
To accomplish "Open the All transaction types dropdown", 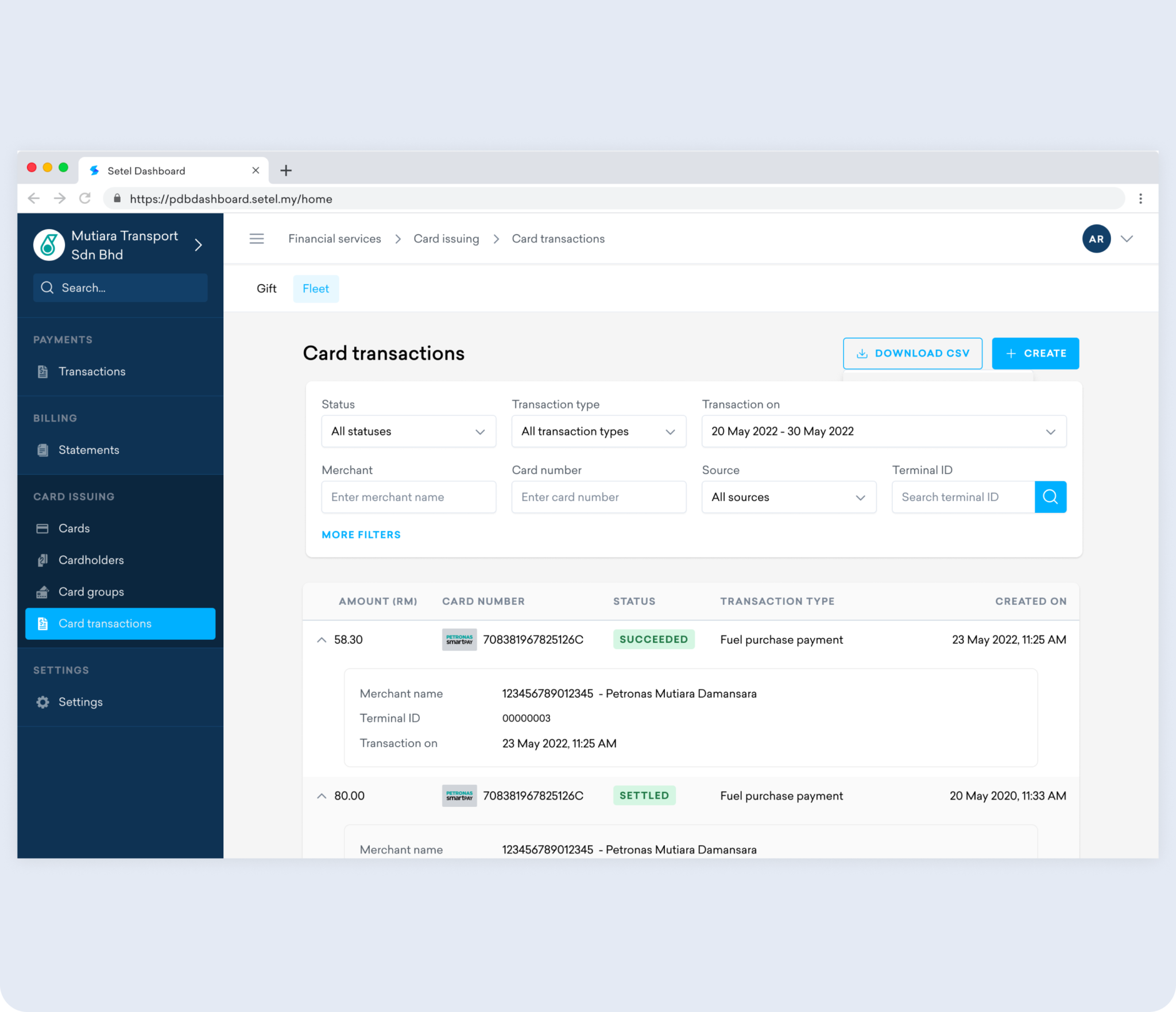I will [x=598, y=431].
